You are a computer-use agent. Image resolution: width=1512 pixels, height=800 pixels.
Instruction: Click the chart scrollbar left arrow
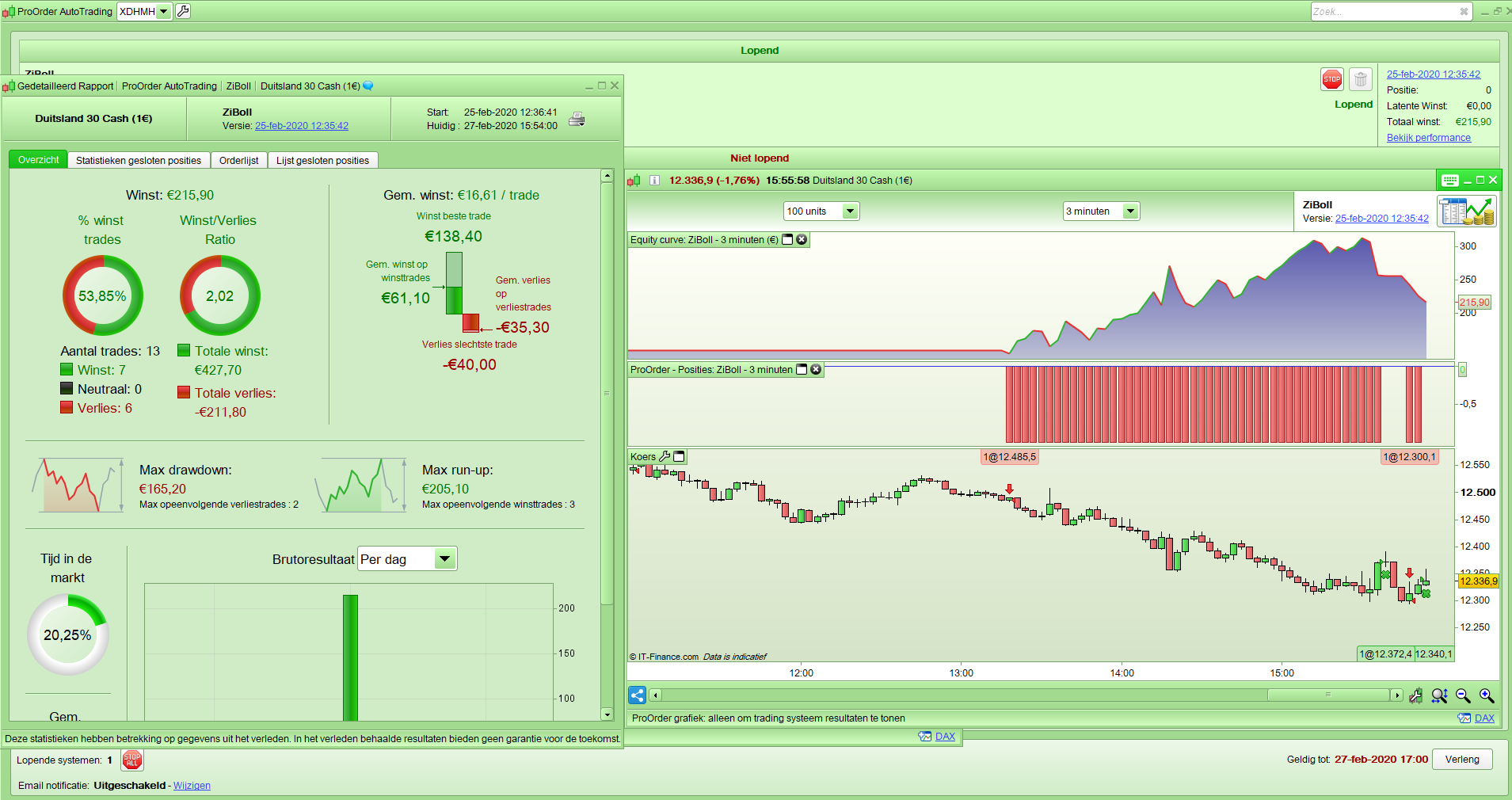point(656,695)
